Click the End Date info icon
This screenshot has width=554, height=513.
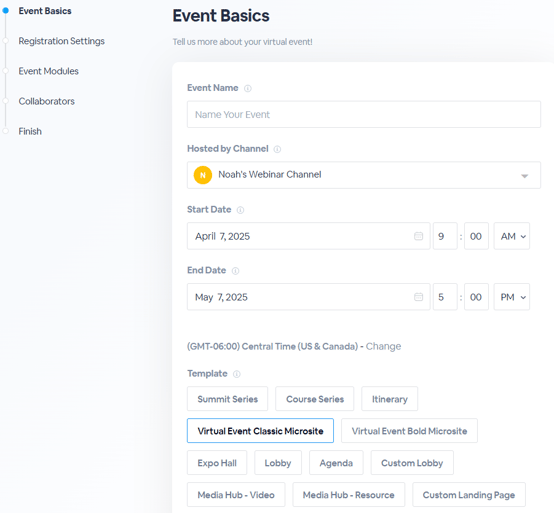[235, 271]
